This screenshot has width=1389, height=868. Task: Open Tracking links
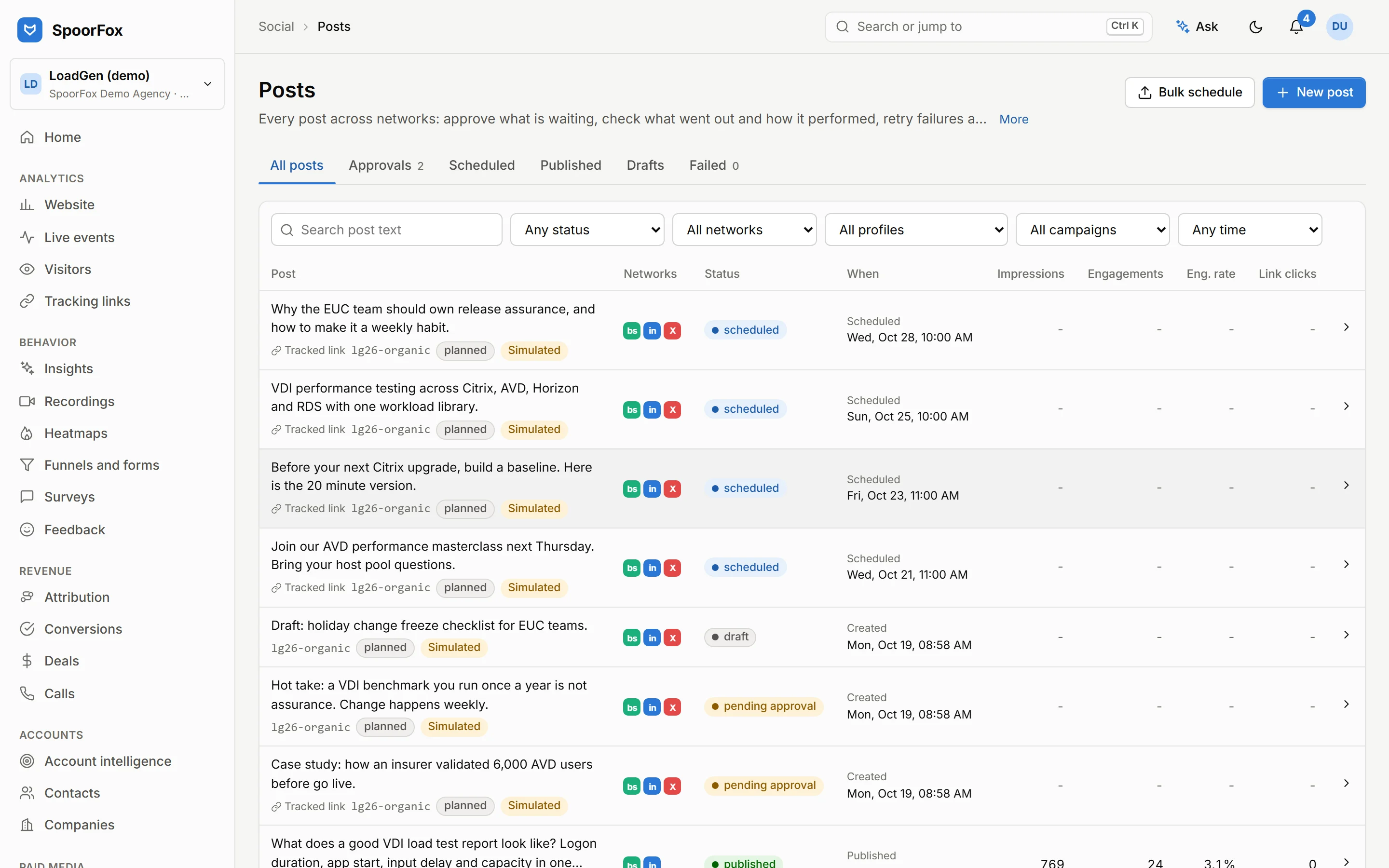tap(117, 301)
